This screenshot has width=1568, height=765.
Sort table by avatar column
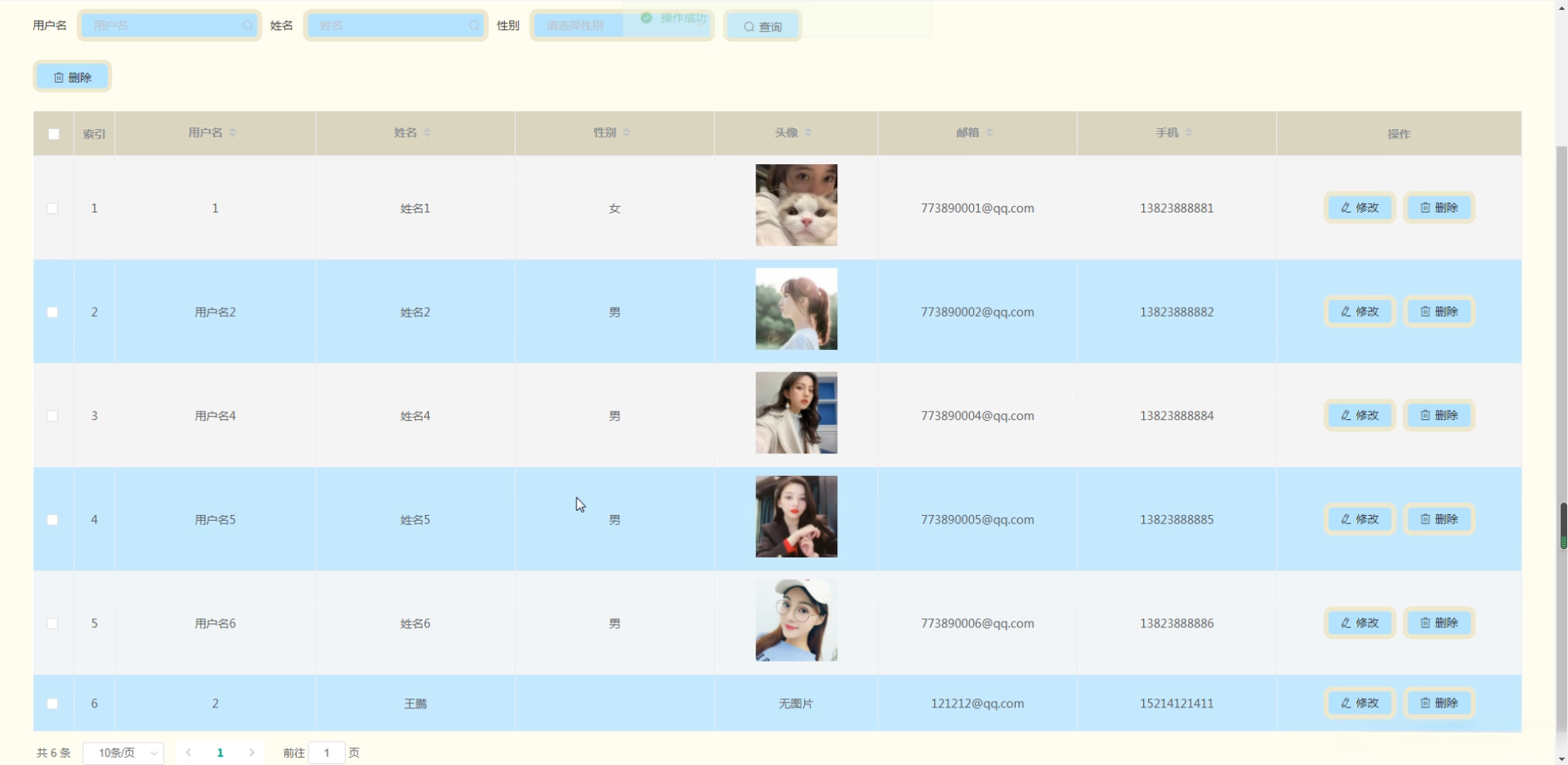click(x=808, y=132)
